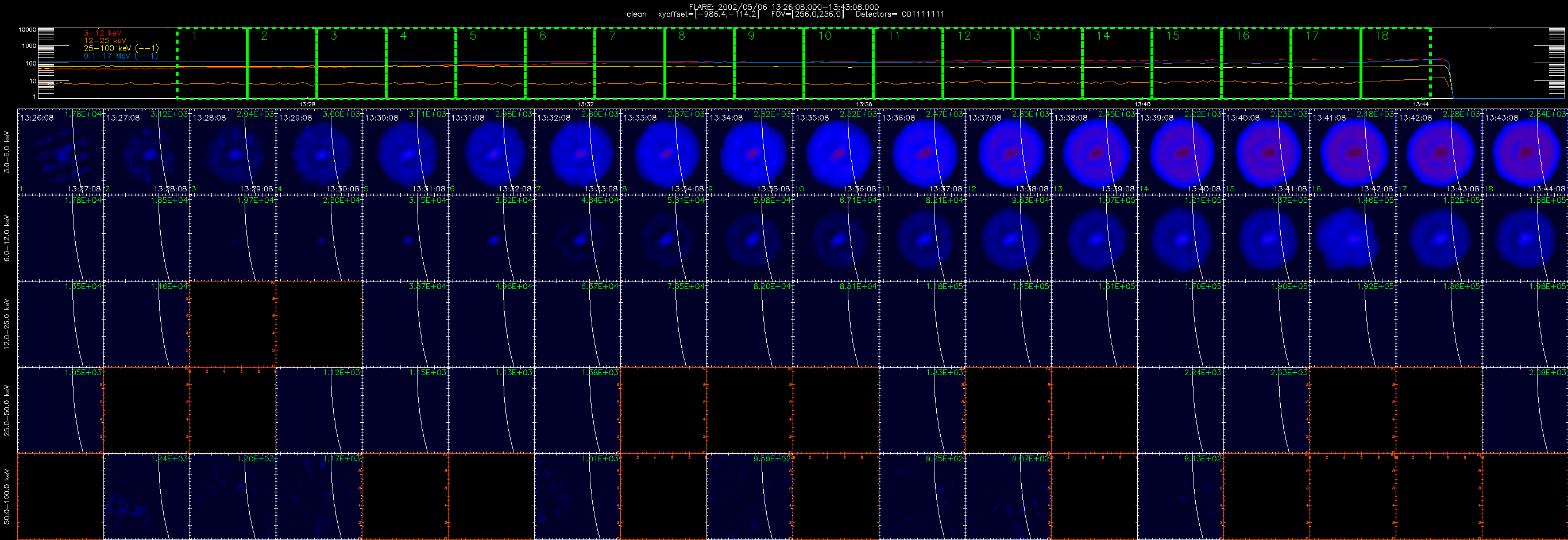The width and height of the screenshot is (1568, 540).
Task: Click the 13:40 tick label under light curve
Action: [1142, 104]
